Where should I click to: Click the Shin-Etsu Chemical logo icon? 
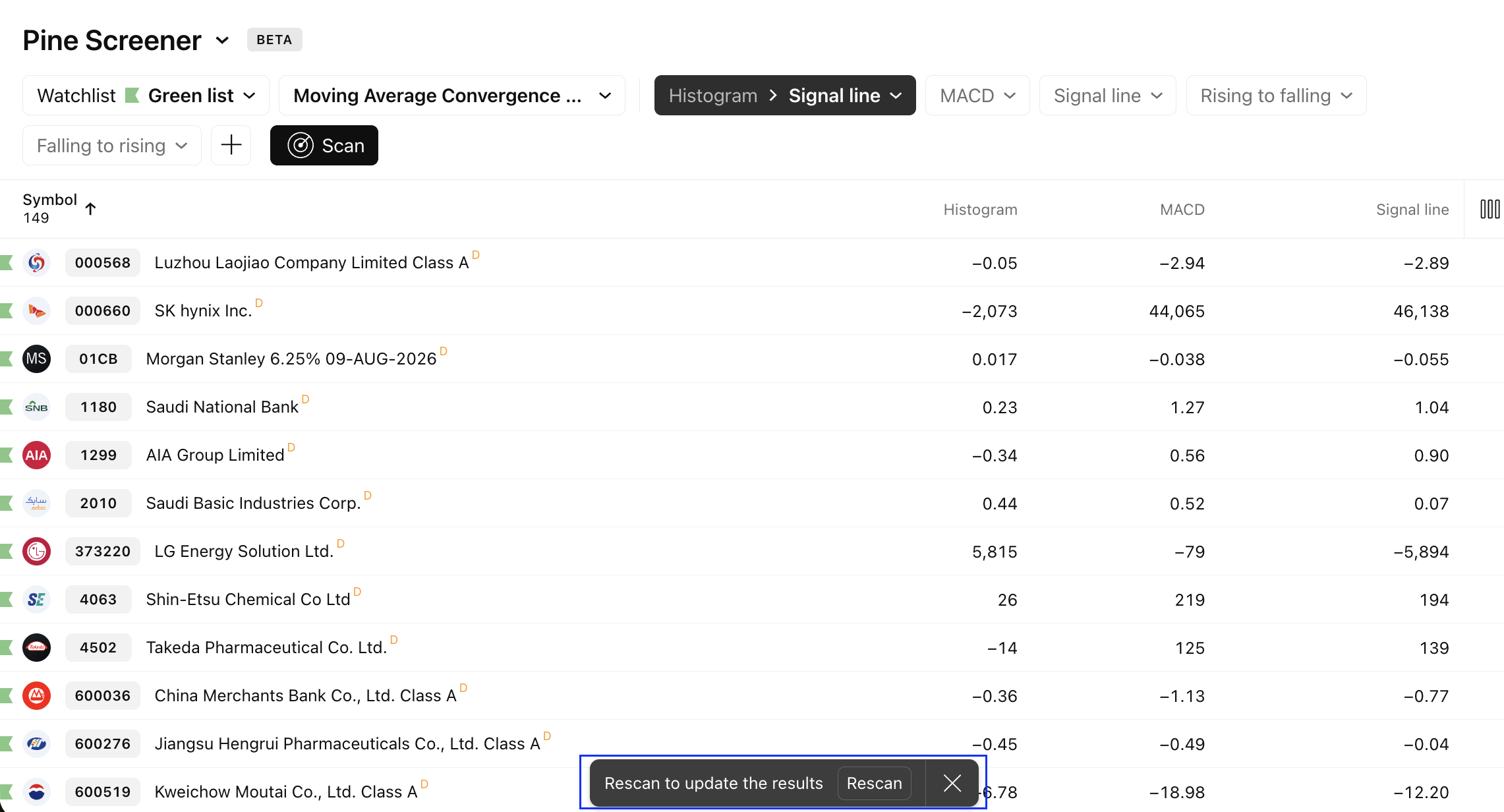coord(36,599)
